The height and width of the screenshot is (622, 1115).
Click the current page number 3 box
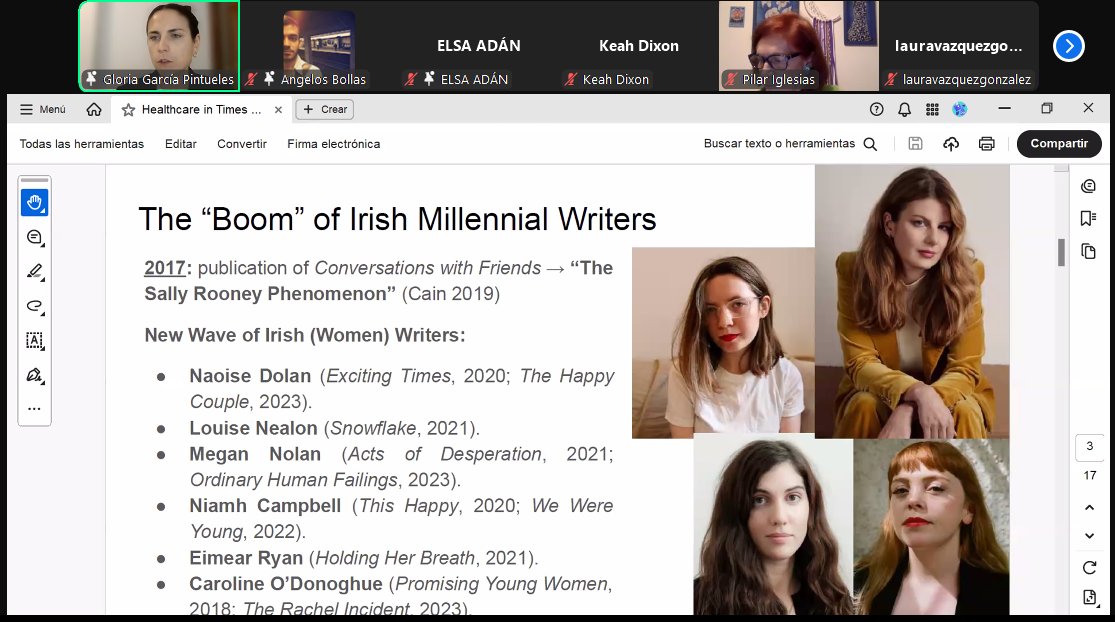[1089, 446]
